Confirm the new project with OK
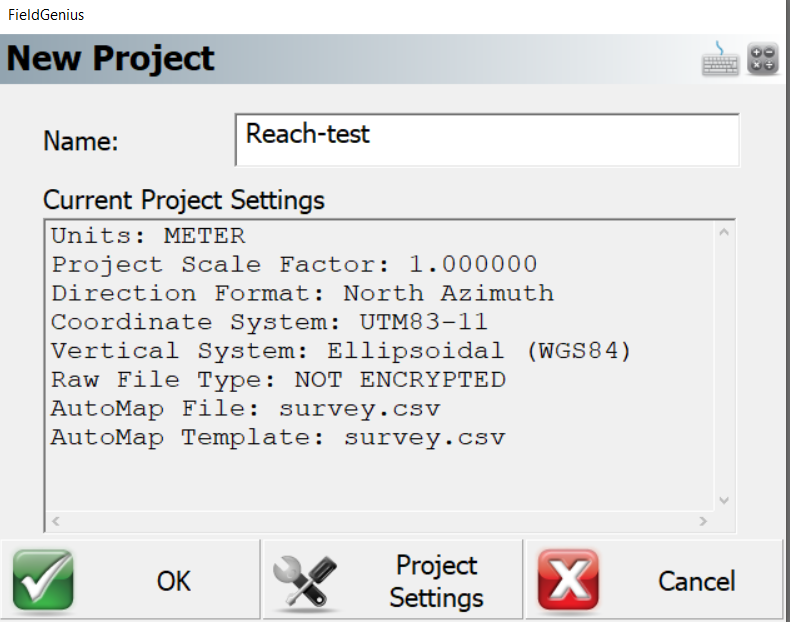The height and width of the screenshot is (622, 790). 130,580
